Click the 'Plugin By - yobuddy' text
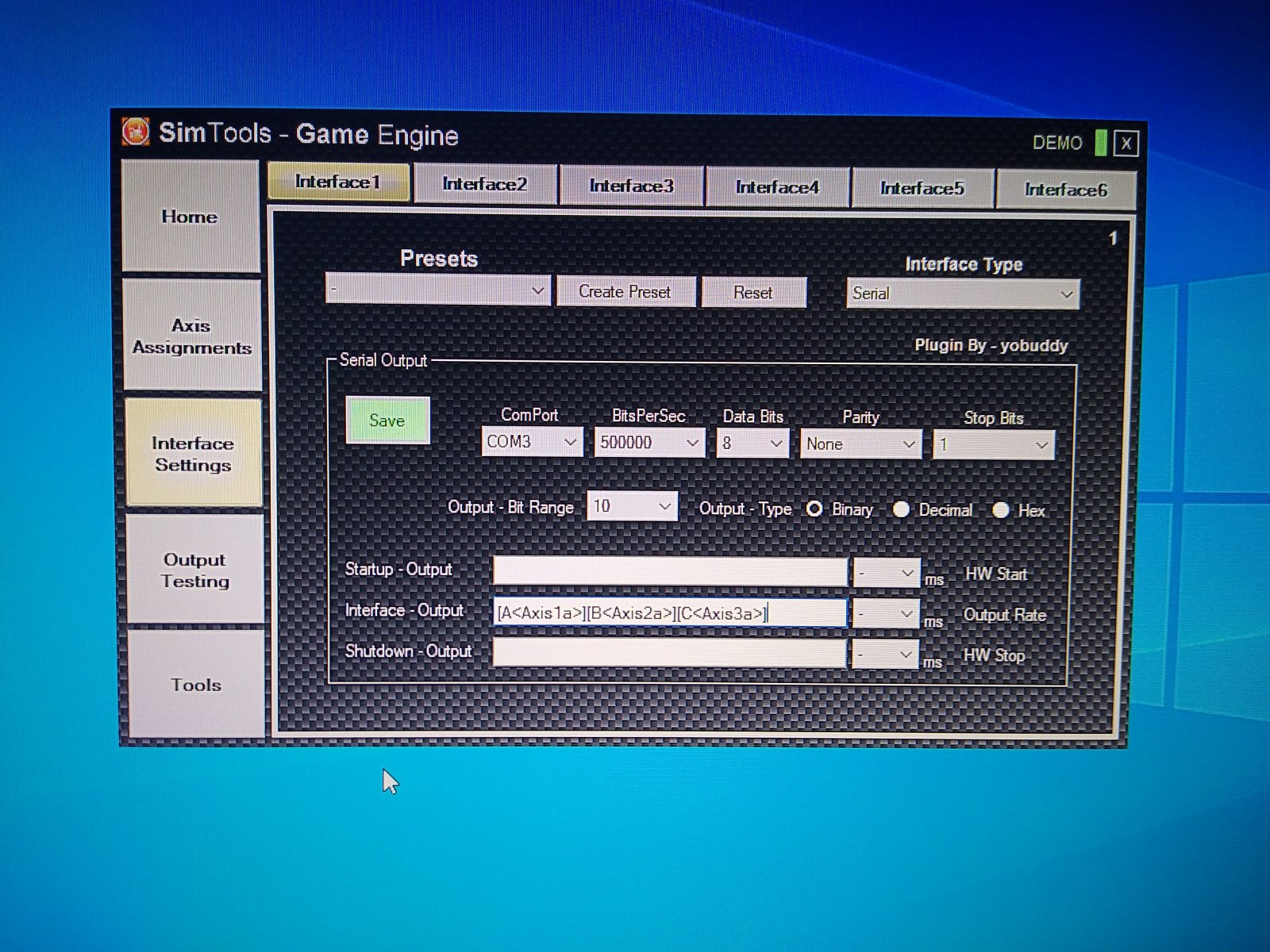The width and height of the screenshot is (1270, 952). (x=991, y=345)
